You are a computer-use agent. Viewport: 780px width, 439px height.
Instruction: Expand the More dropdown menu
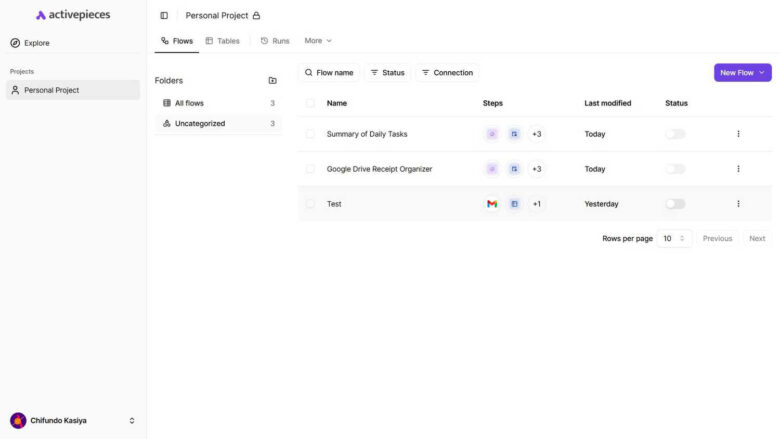(x=318, y=41)
